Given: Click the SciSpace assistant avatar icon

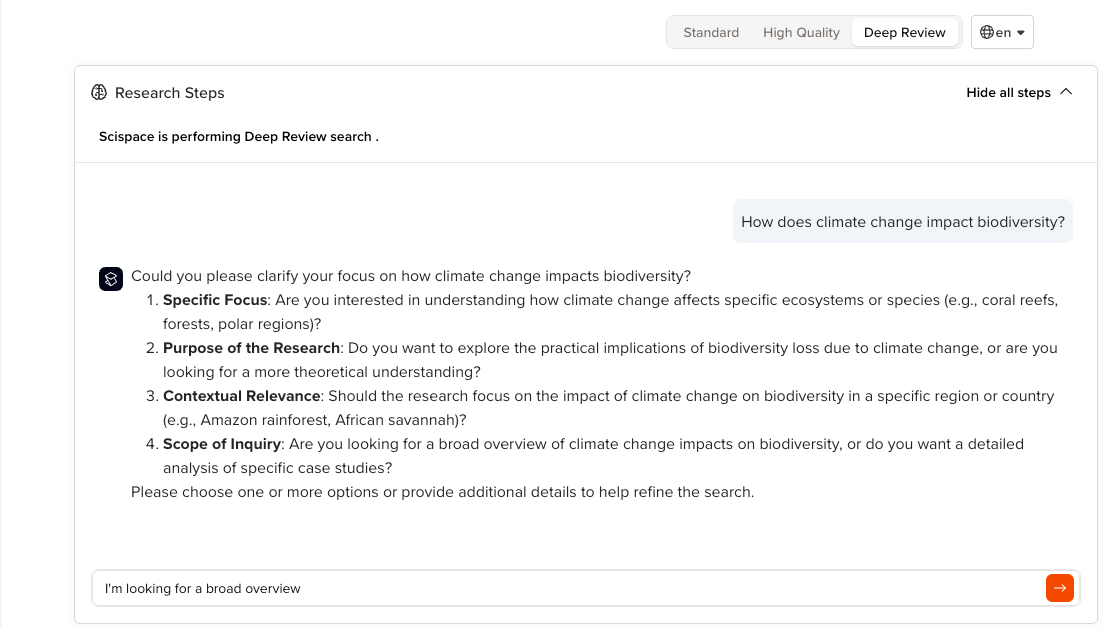Looking at the screenshot, I should 110,279.
